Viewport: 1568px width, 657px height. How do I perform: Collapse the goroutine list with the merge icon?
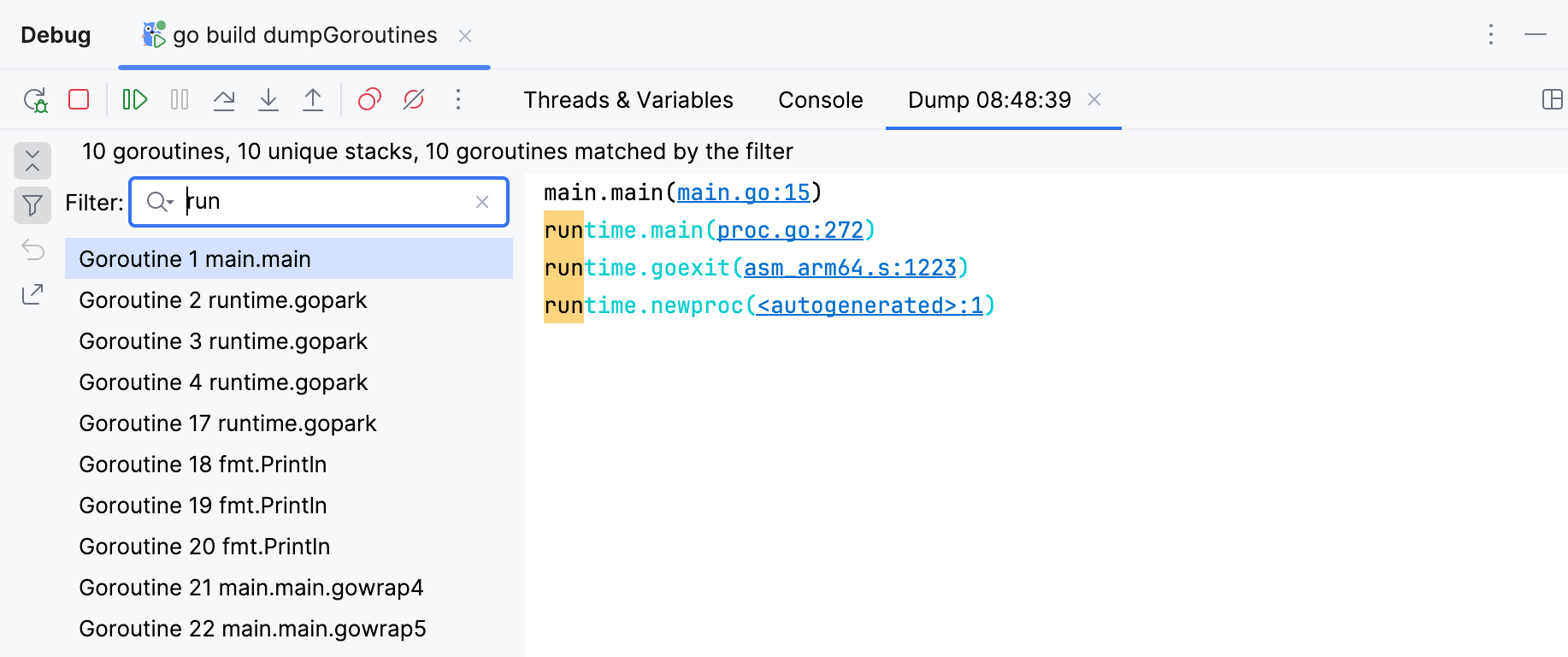32,161
